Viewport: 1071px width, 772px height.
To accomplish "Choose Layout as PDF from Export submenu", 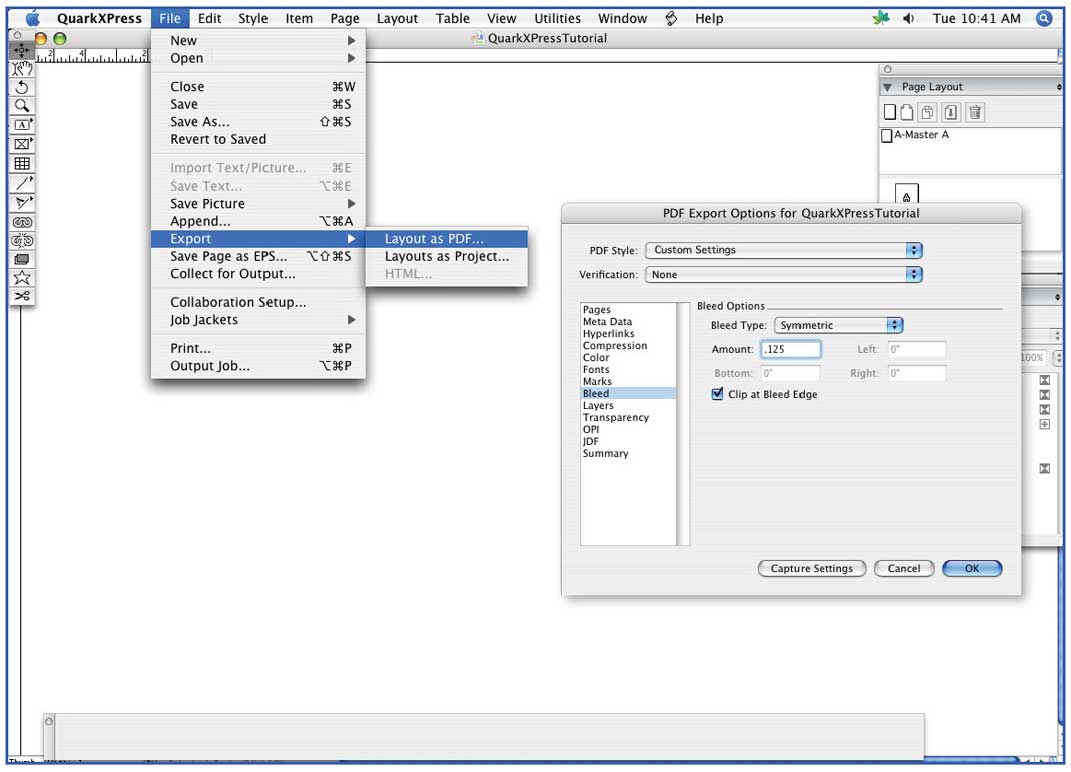I will pos(447,238).
